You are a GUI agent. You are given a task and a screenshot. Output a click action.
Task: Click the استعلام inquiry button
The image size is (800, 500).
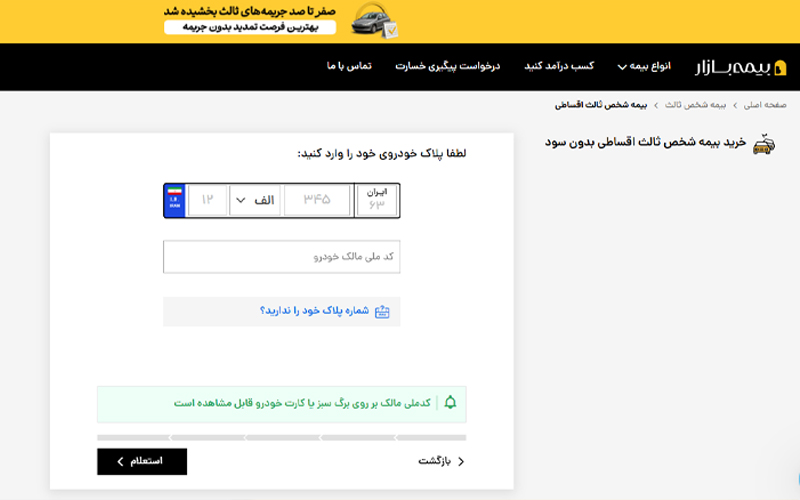142,461
